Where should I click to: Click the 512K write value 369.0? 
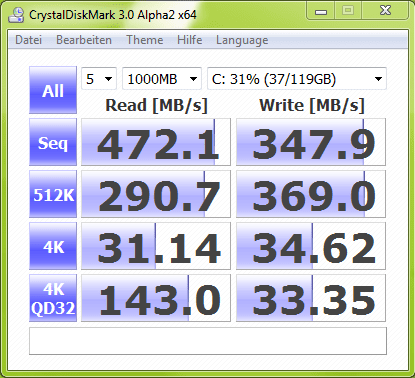pyautogui.click(x=311, y=194)
